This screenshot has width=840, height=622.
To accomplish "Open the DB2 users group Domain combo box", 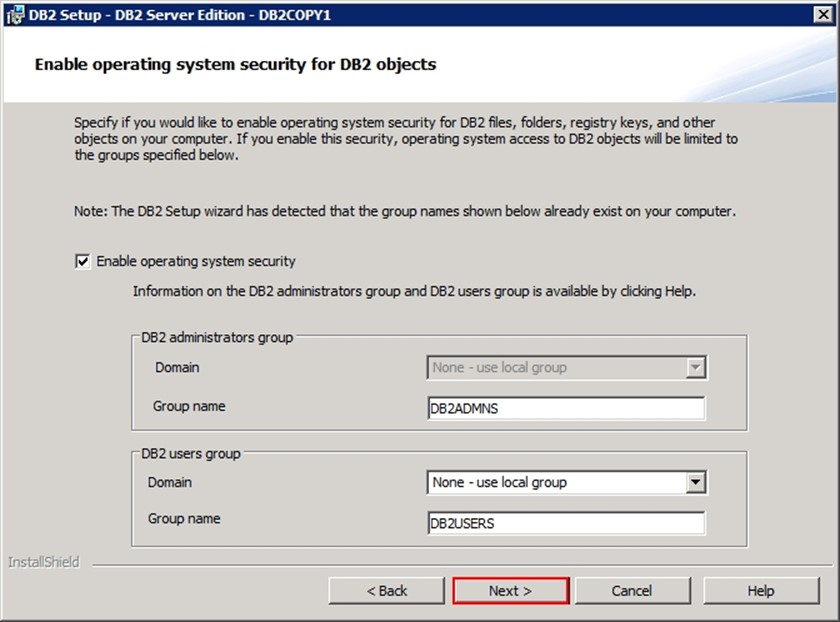I will 556,483.
